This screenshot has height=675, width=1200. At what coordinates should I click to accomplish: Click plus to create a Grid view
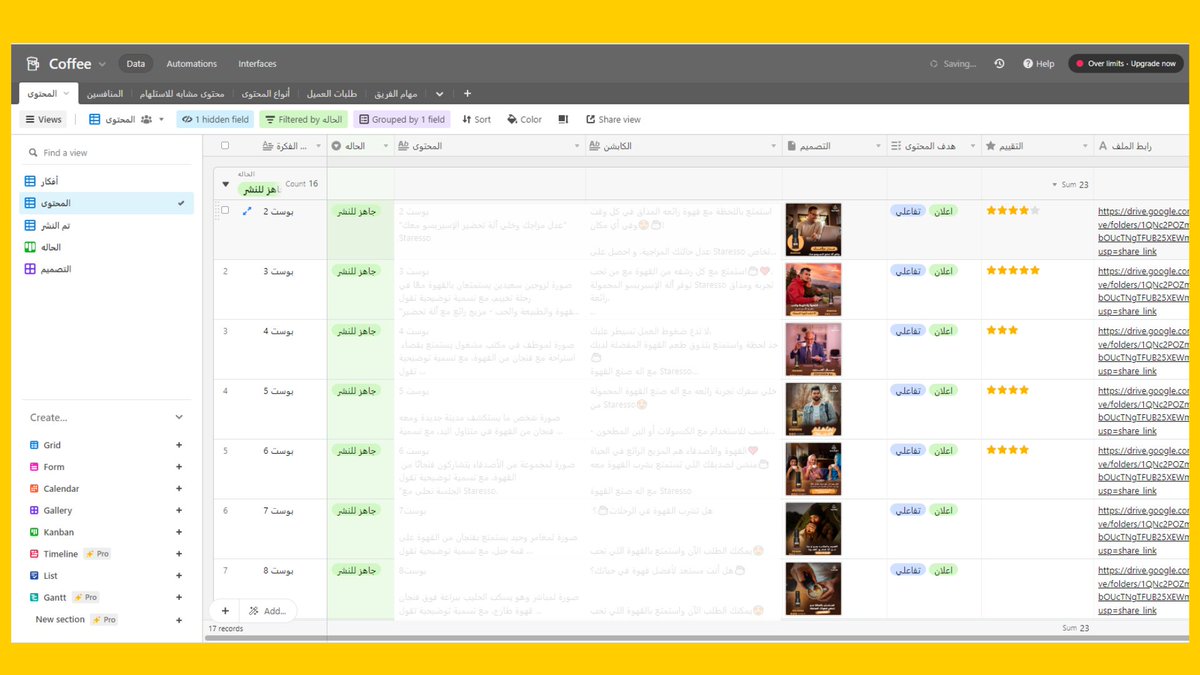pyautogui.click(x=179, y=445)
